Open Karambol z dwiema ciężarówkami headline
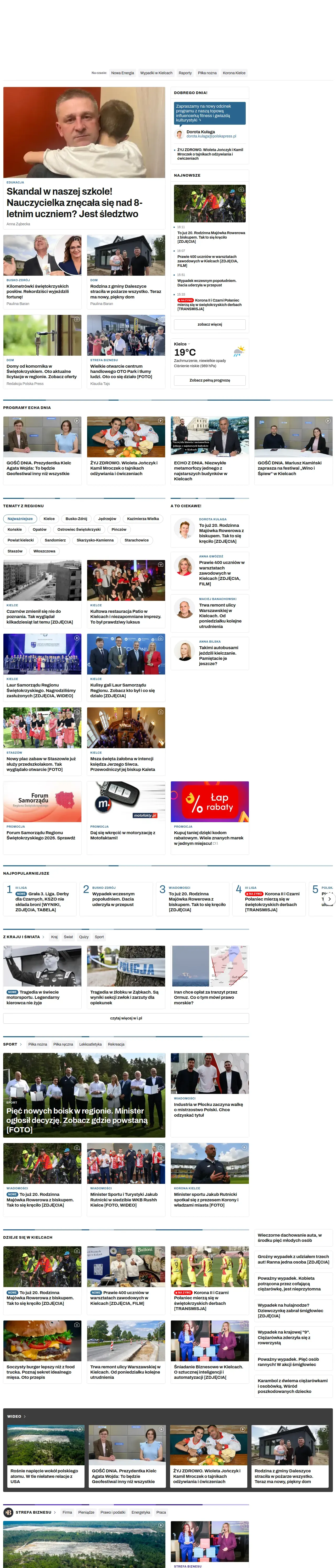 click(x=293, y=1386)
